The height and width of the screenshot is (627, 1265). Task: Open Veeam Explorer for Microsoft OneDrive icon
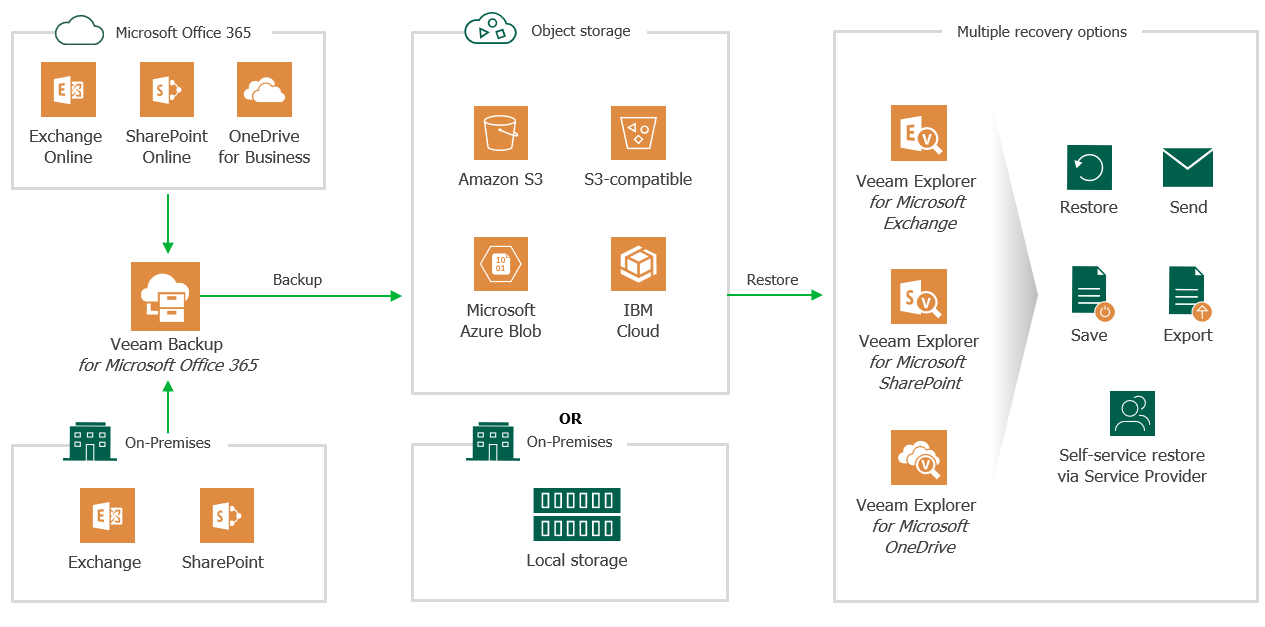919,458
